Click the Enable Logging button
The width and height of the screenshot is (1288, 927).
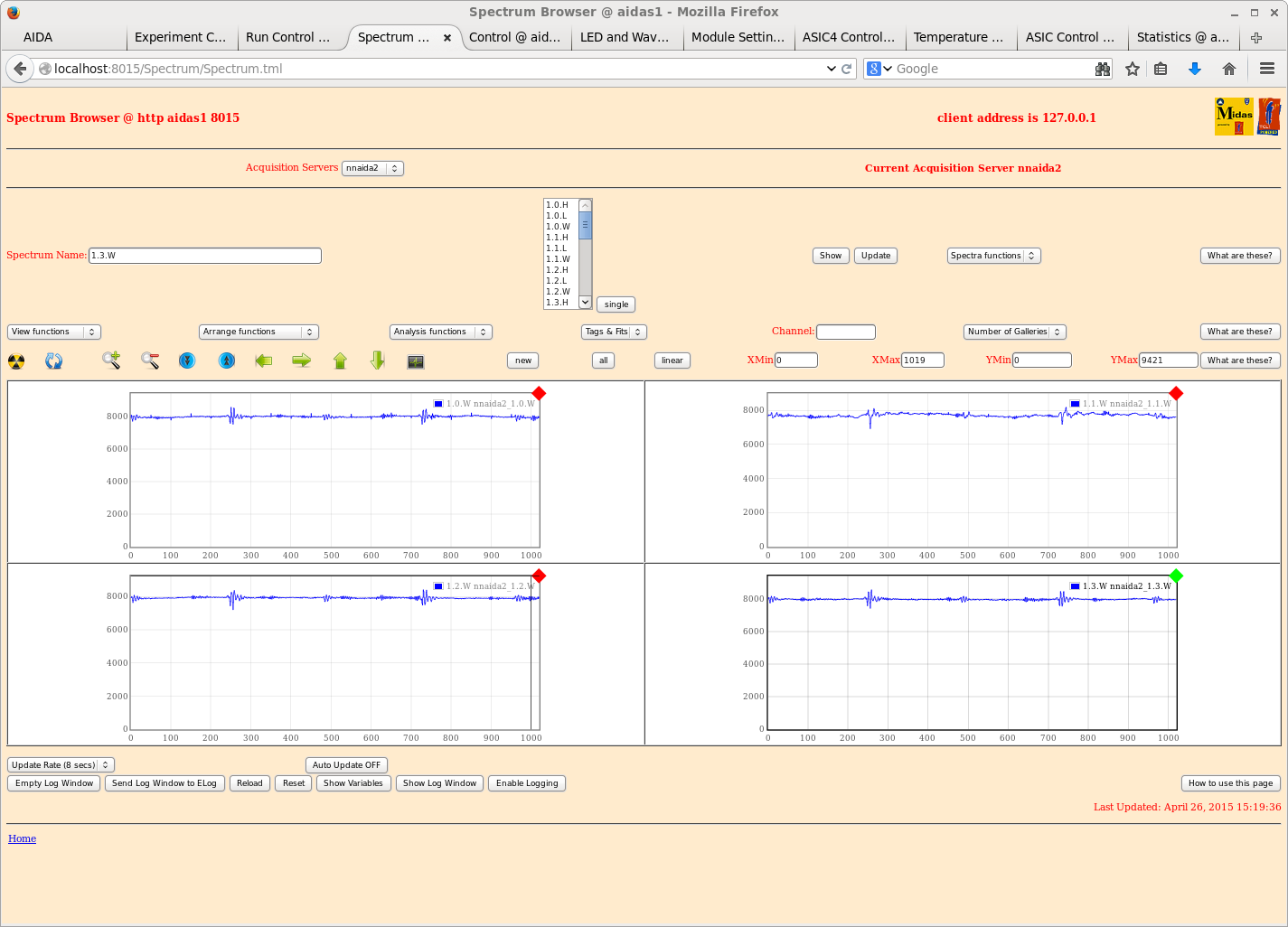(527, 783)
